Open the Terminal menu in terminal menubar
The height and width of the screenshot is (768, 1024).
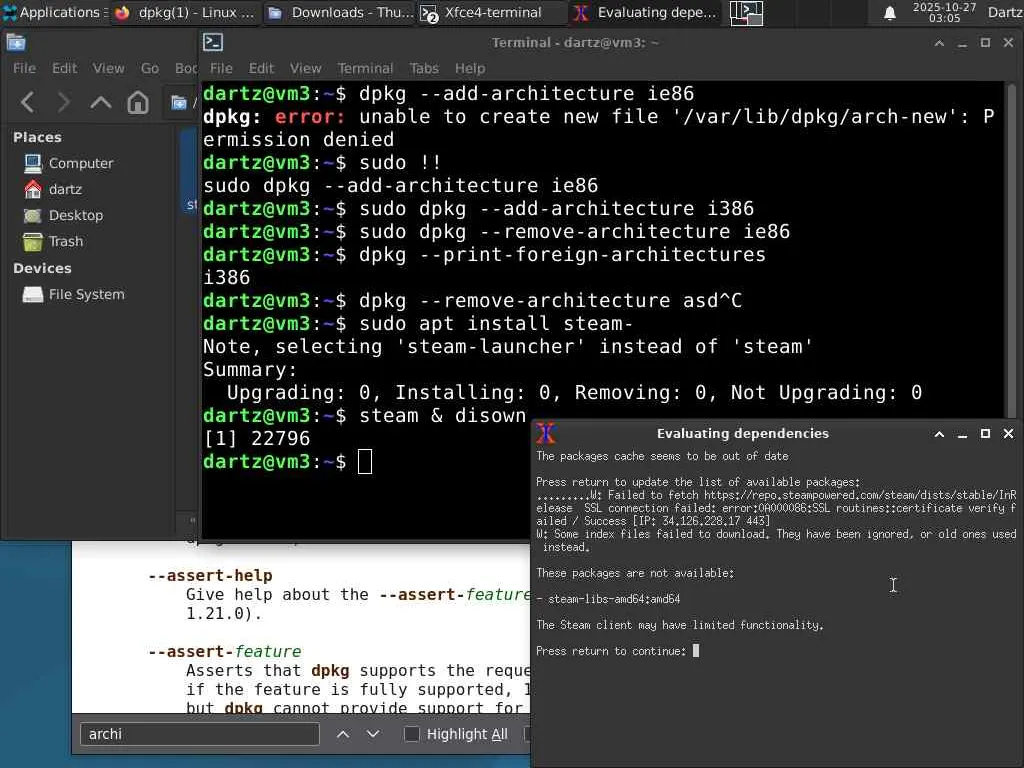coord(365,68)
